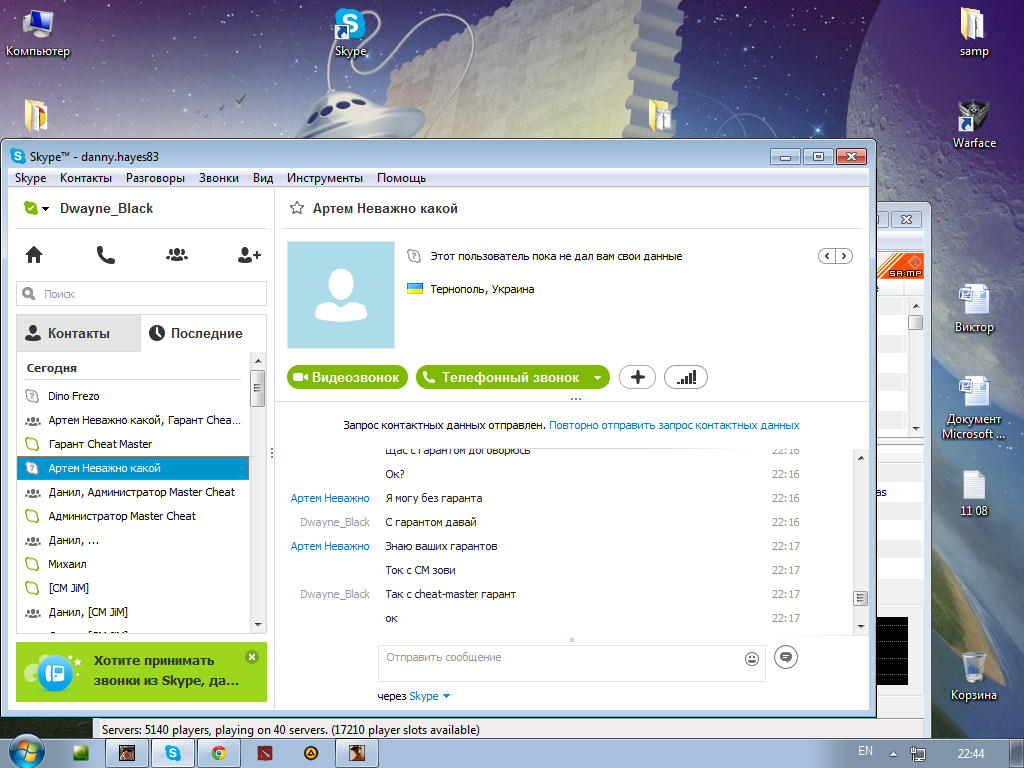Click the chat scrollbar down arrow
Screen dimensions: 1024x768
pos(861,626)
